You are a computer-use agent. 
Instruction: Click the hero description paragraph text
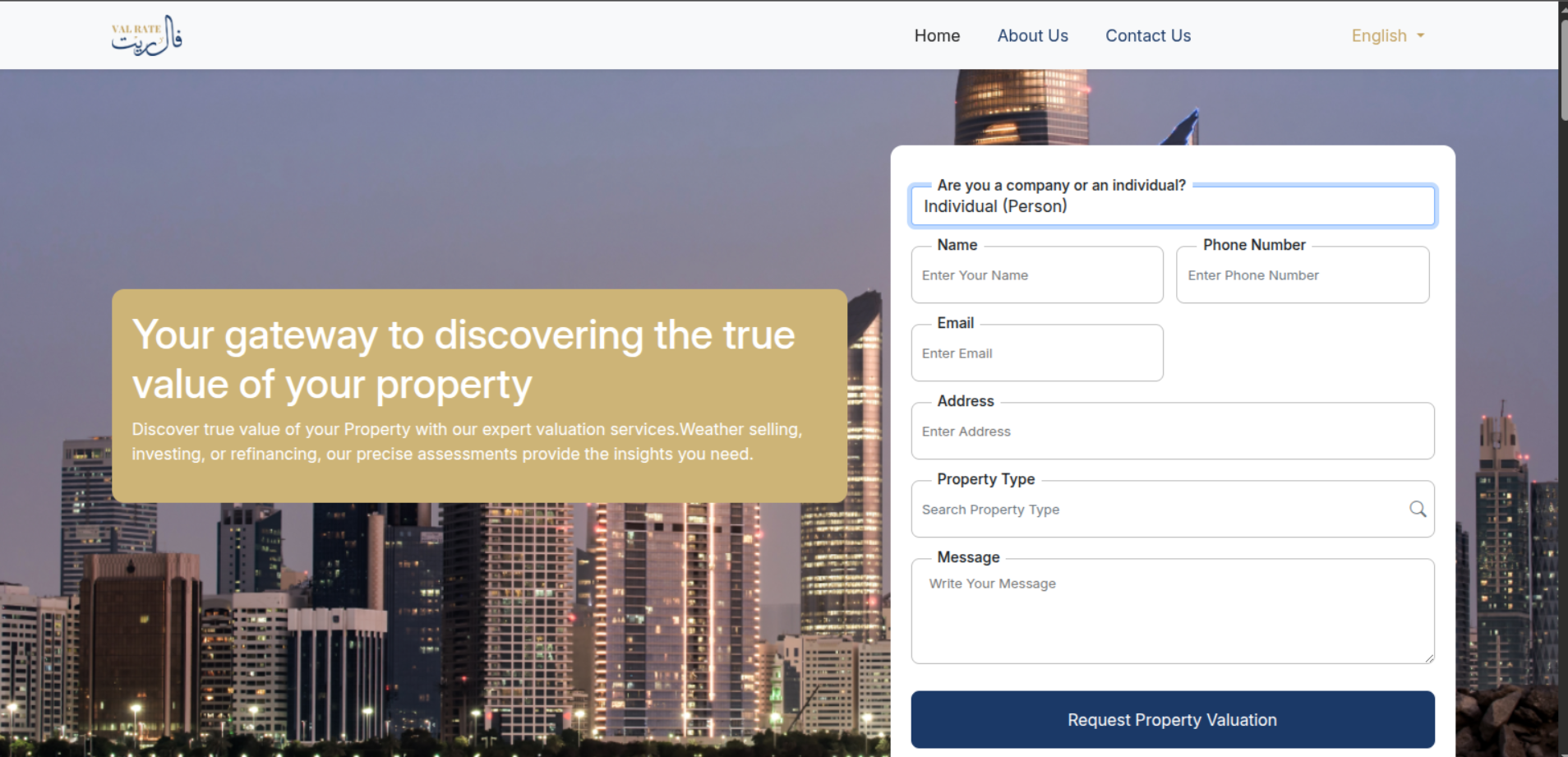click(467, 441)
